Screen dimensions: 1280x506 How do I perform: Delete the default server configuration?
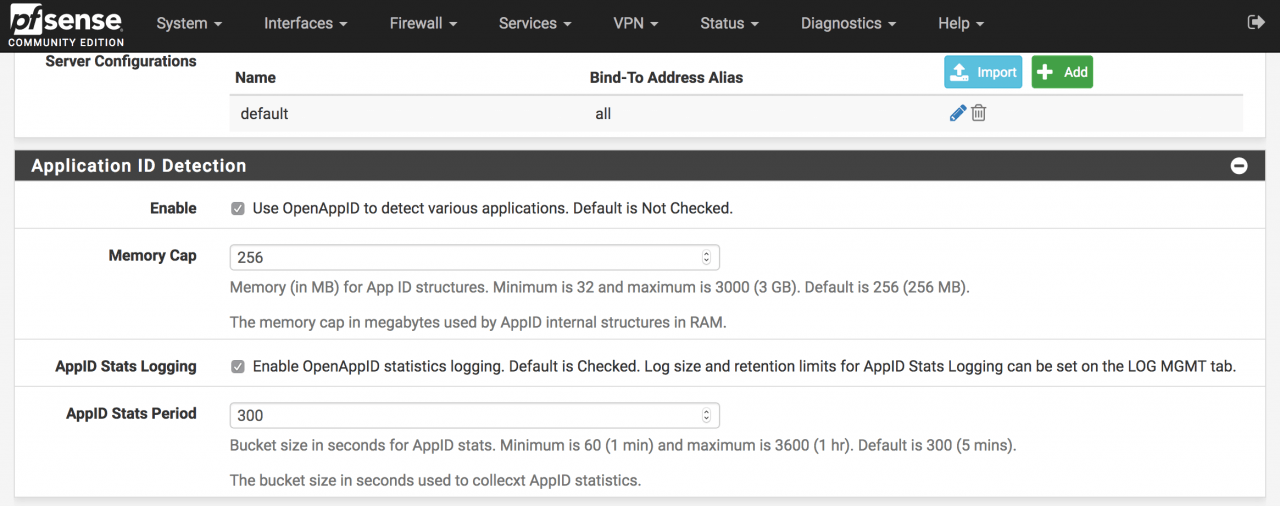pyautogui.click(x=979, y=114)
